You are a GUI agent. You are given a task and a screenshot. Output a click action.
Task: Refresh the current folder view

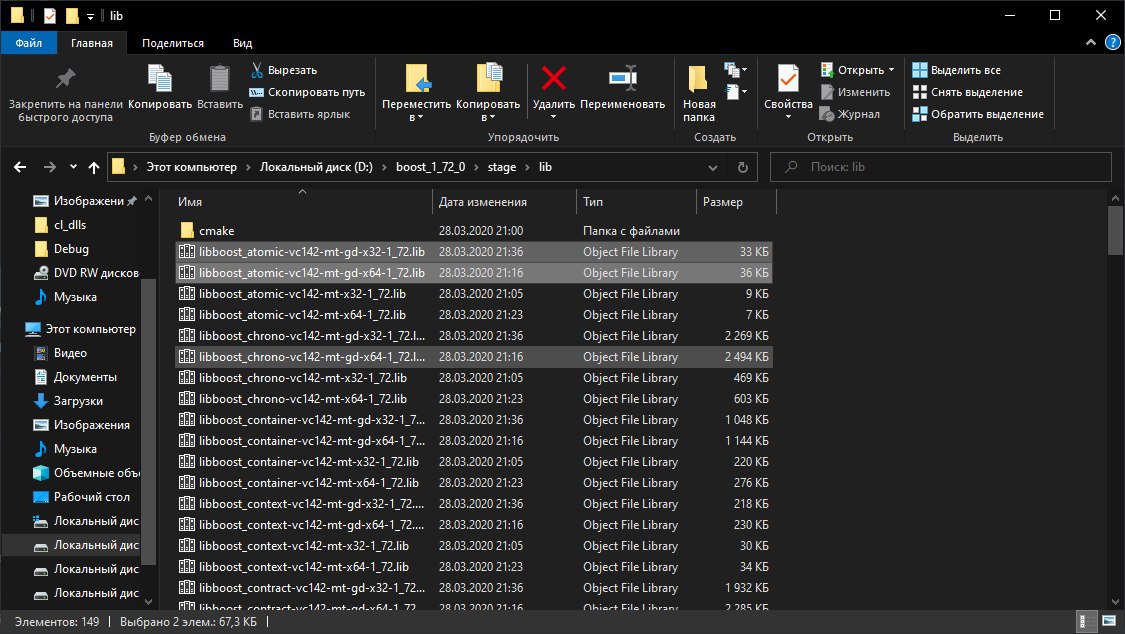tap(743, 167)
